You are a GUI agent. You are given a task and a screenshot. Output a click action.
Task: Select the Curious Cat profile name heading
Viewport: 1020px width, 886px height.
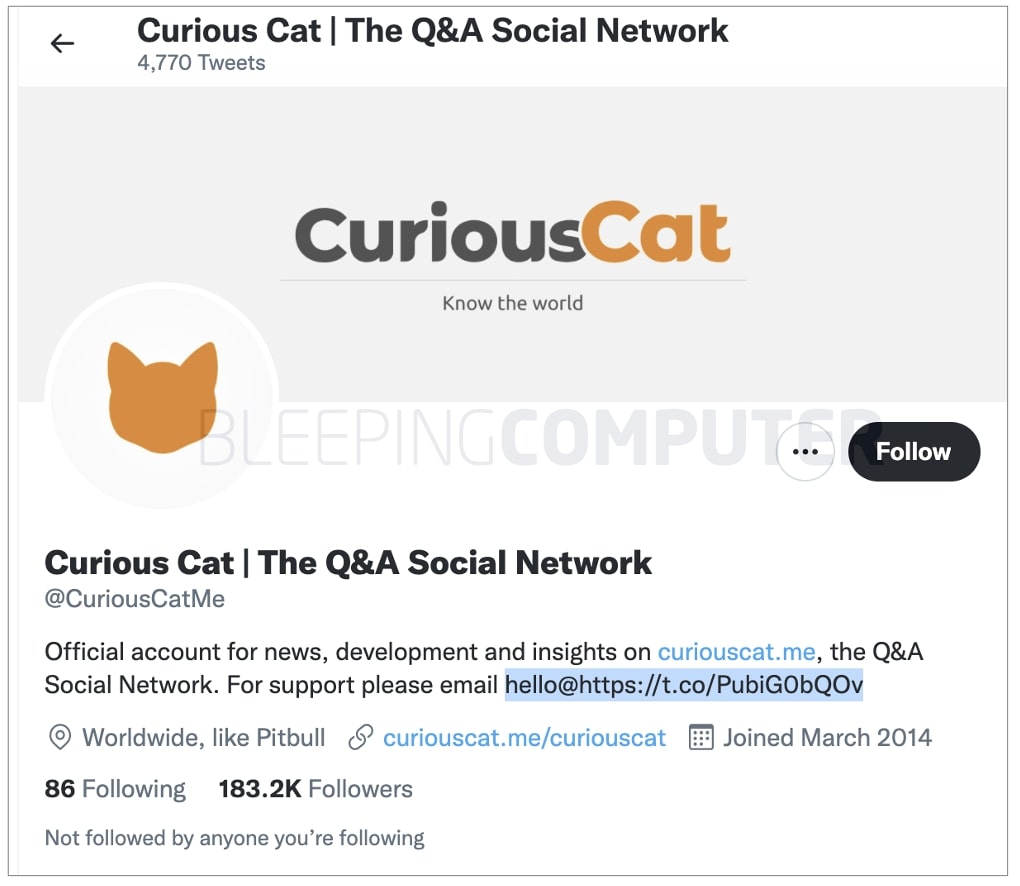pos(347,563)
